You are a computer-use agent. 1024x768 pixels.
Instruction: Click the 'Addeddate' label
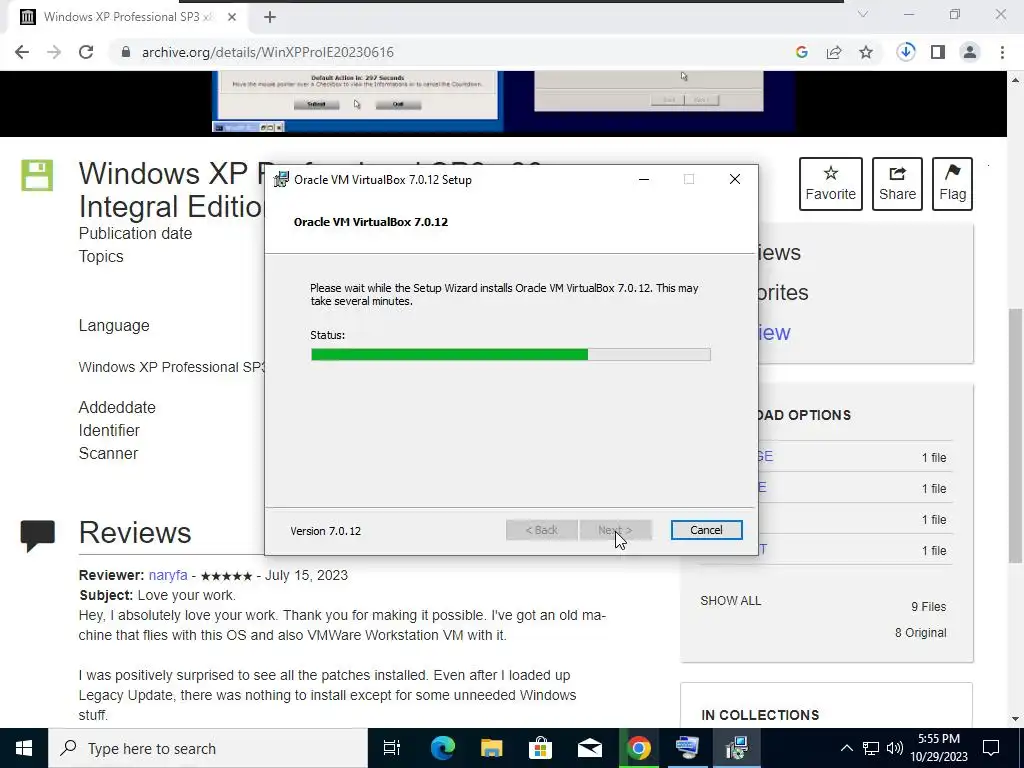[x=118, y=408]
